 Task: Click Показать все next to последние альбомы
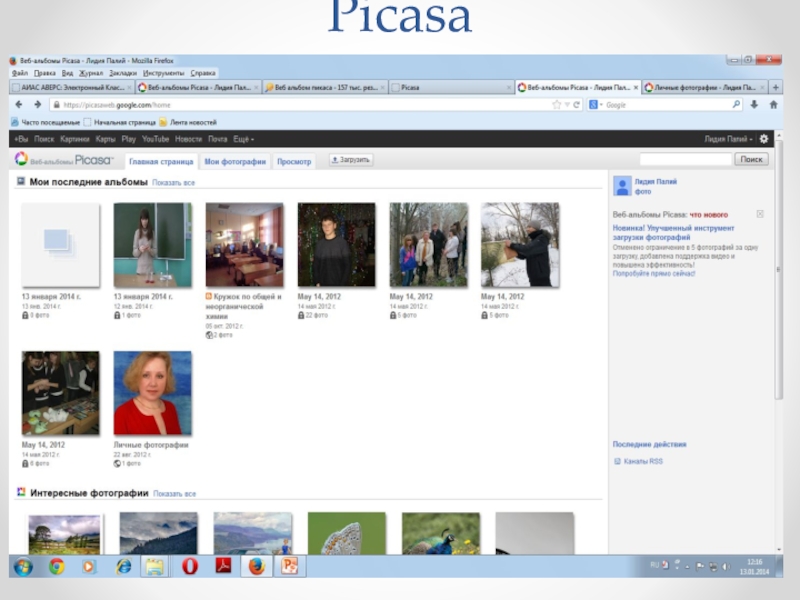[173, 183]
